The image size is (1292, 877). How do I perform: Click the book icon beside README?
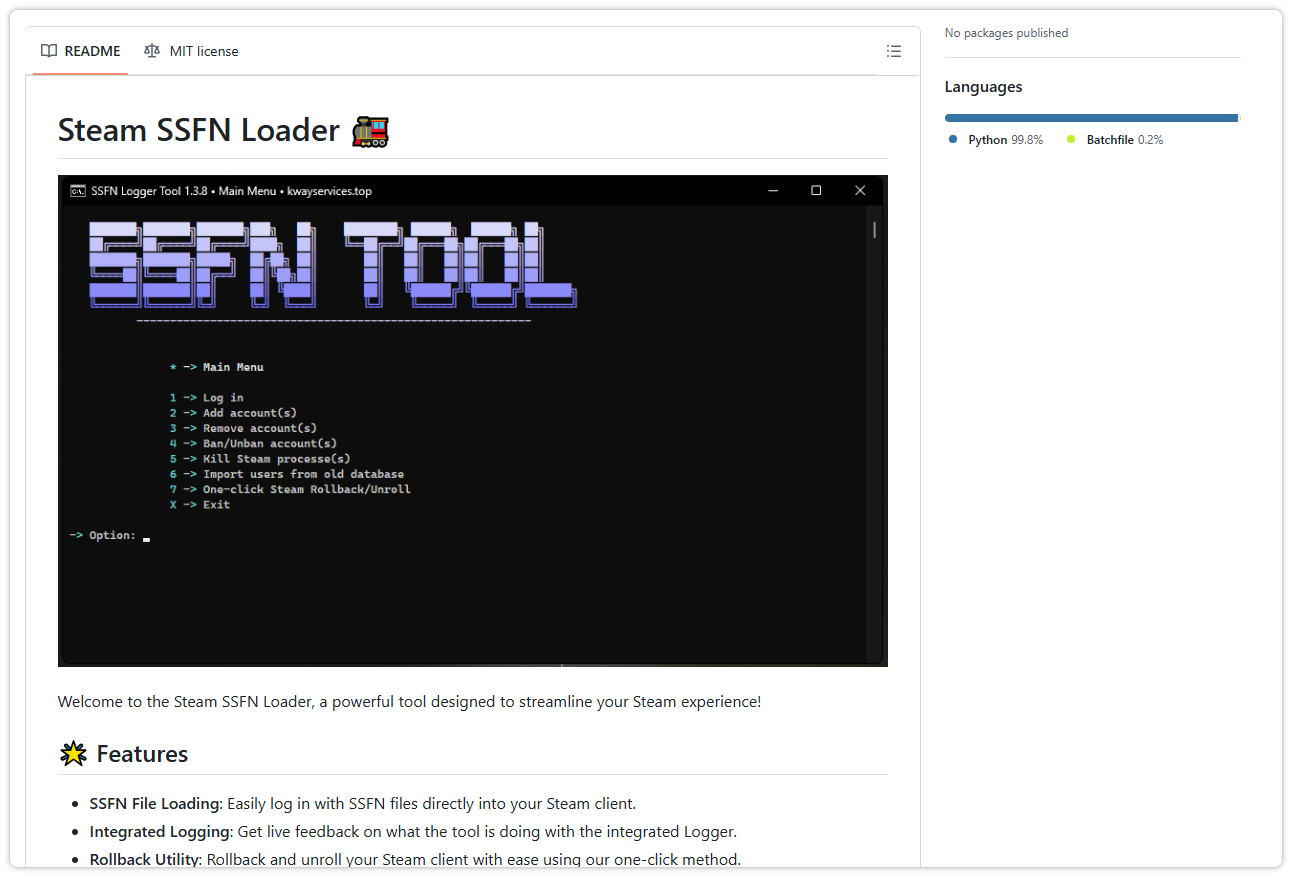(48, 51)
